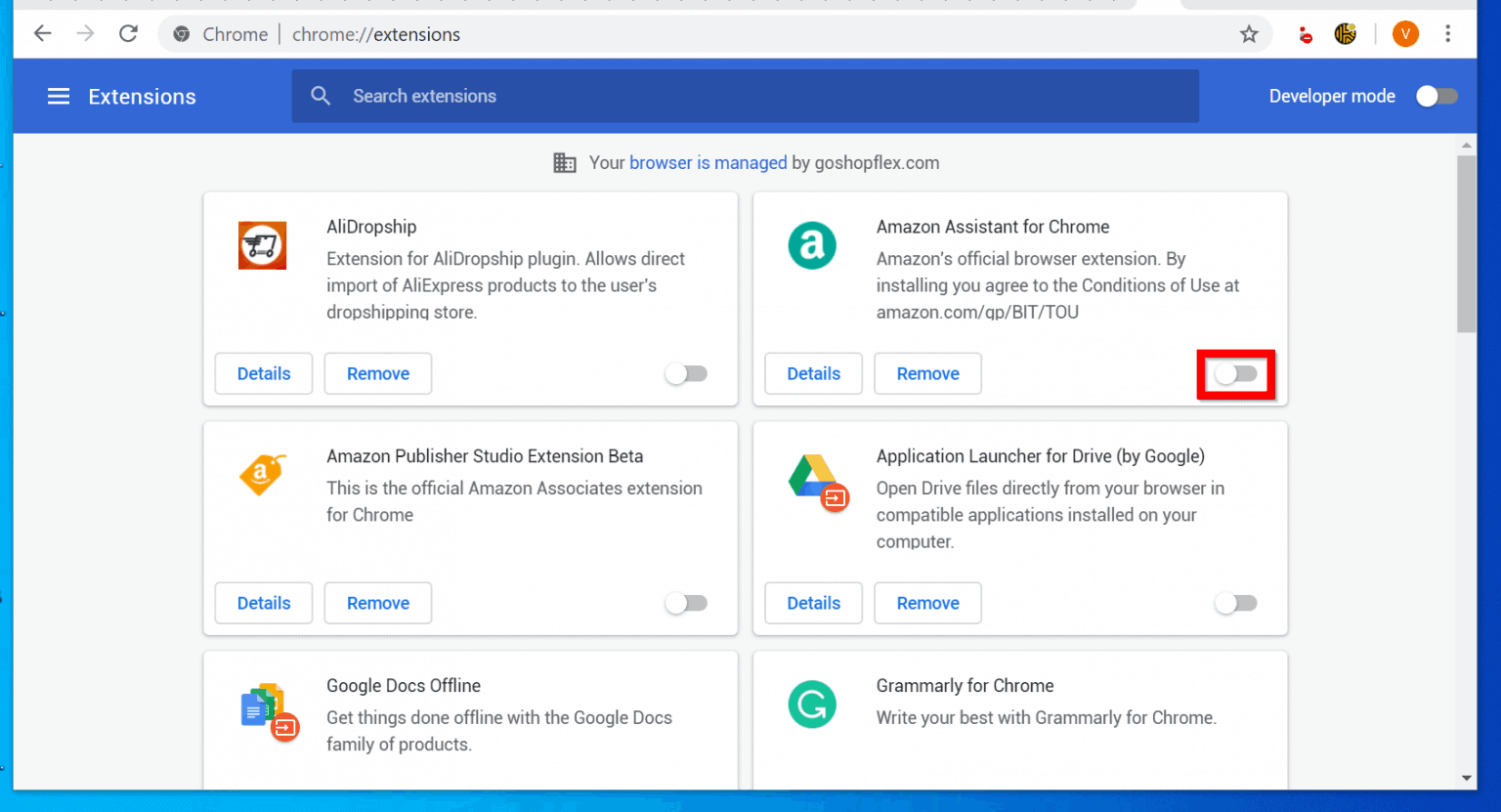This screenshot has width=1501, height=812.
Task: Click the browser forward arrow
Action: (85, 34)
